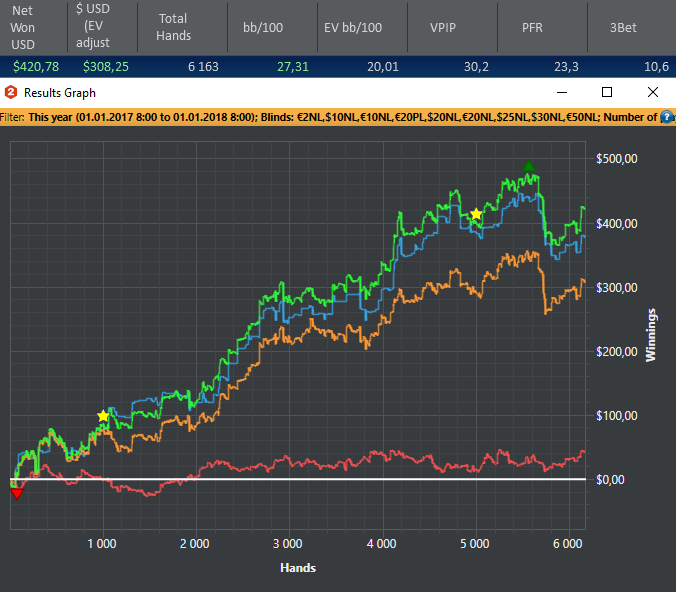
Task: Click the Hands horizontal axis label
Action: [298, 568]
